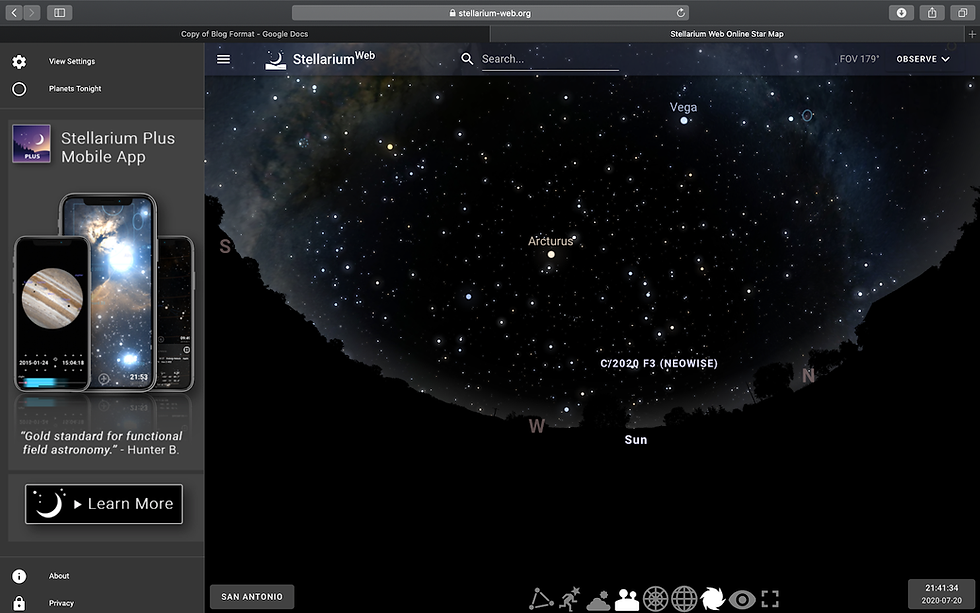Toggle constellation art figure icon
This screenshot has height=613, width=980.
[x=569, y=599]
